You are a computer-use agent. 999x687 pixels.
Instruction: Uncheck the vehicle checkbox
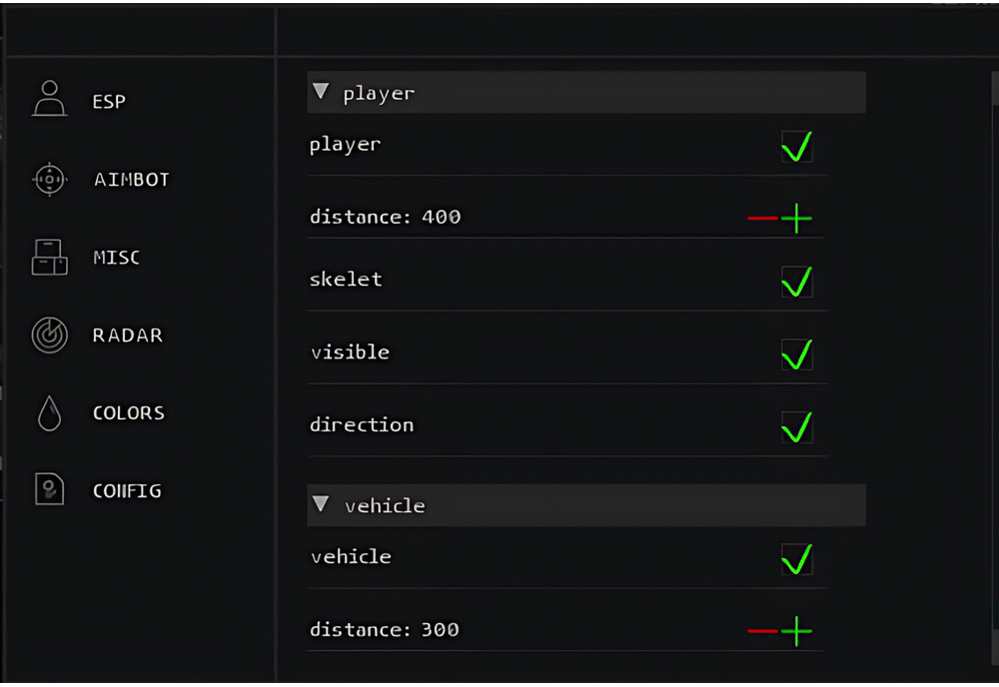click(797, 559)
